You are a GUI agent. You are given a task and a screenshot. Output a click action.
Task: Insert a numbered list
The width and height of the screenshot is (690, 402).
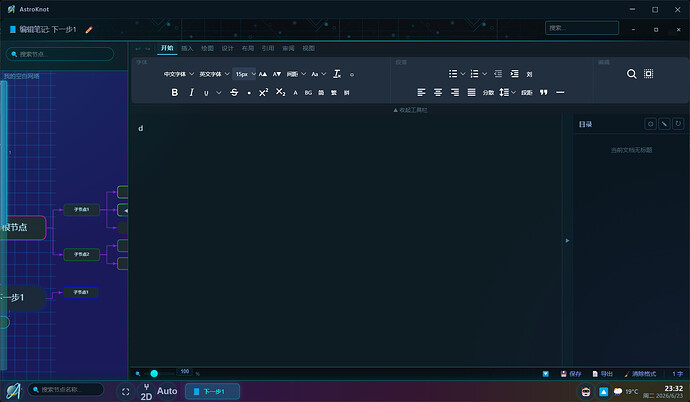point(474,73)
